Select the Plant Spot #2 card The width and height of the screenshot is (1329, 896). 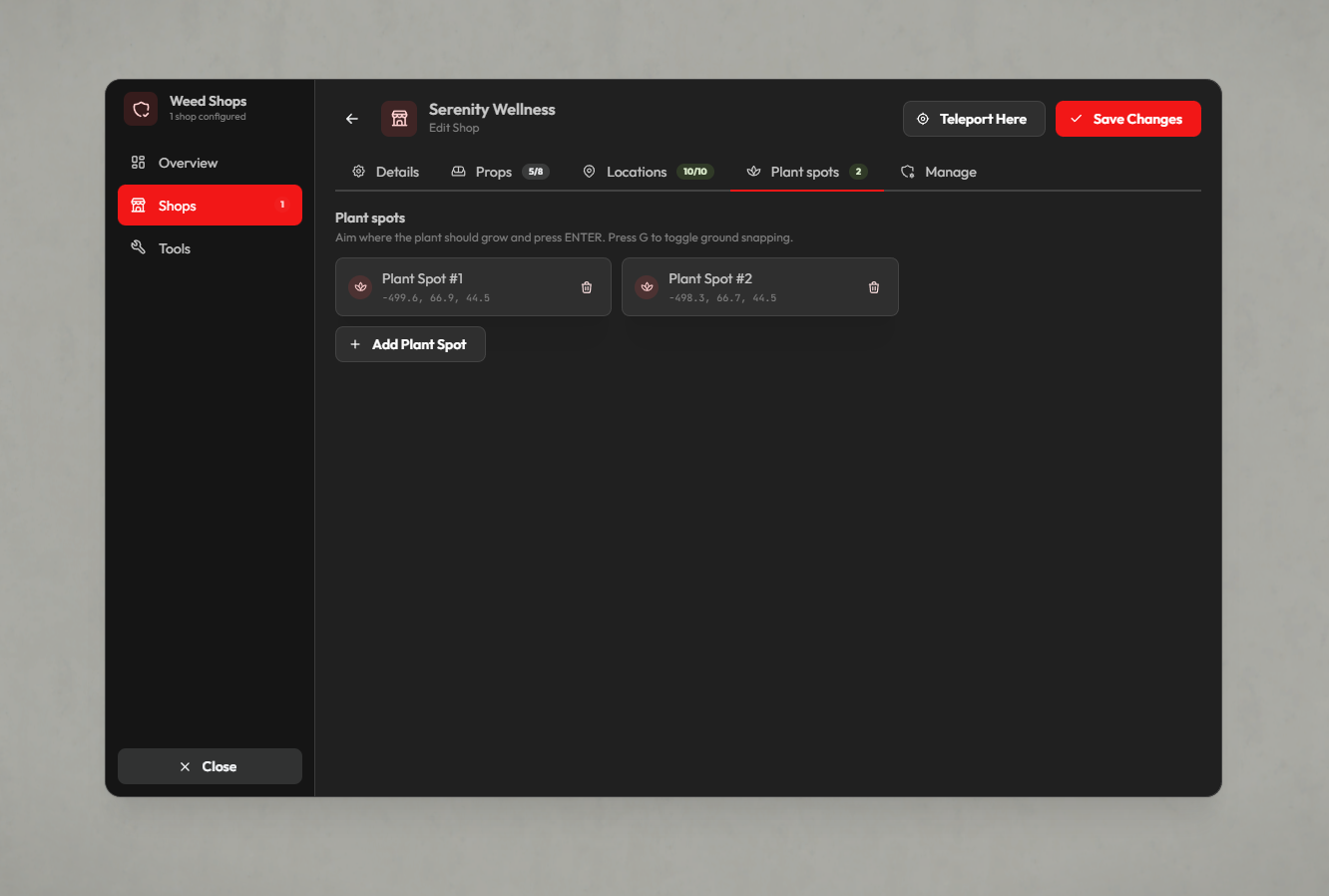tap(760, 287)
